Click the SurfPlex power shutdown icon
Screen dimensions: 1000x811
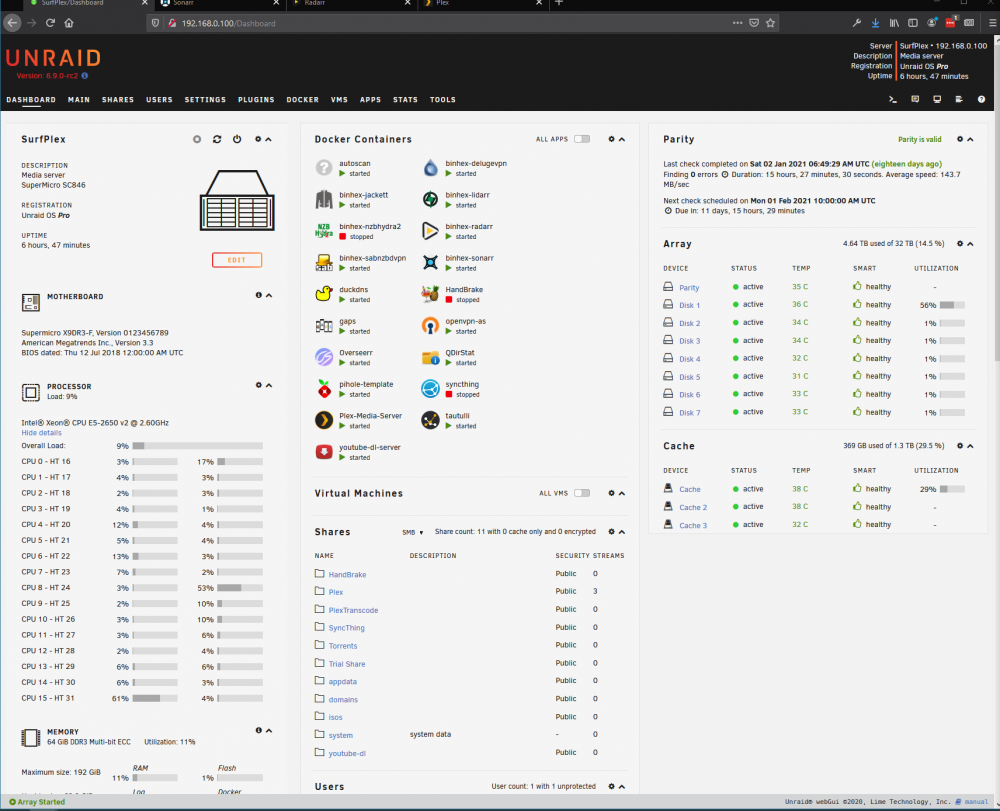237,139
